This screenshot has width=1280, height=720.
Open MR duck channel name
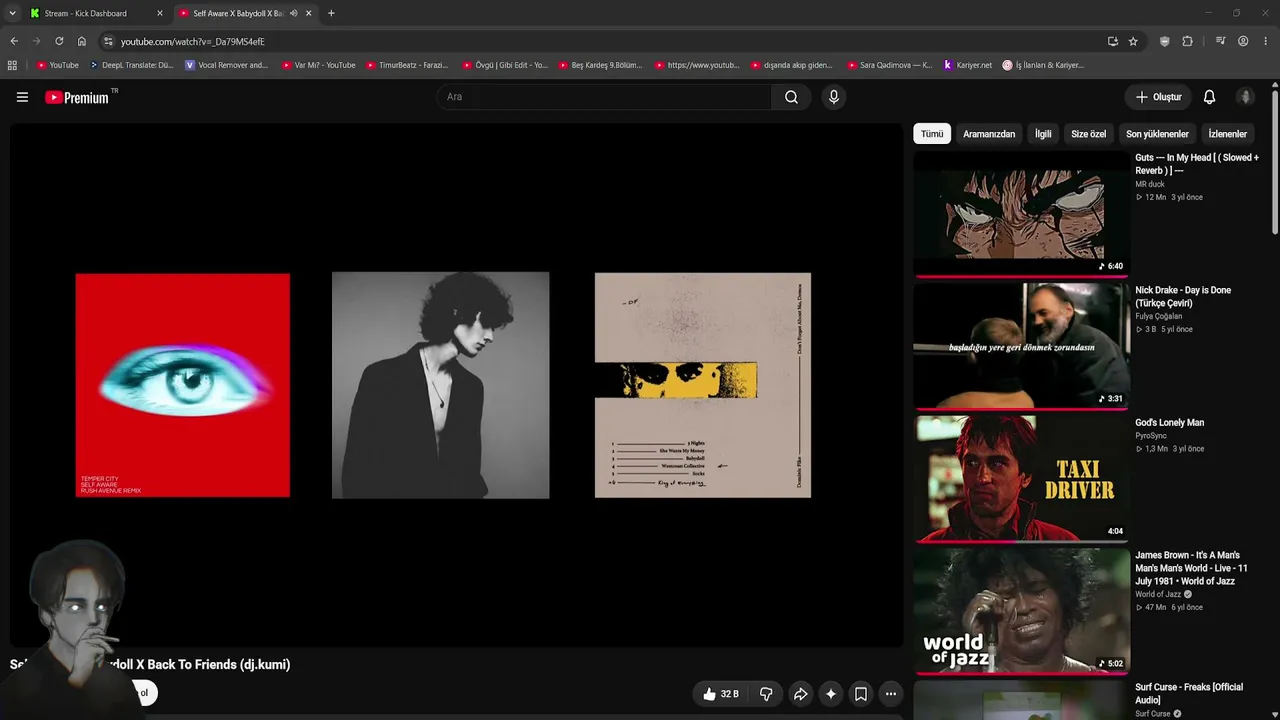coord(1150,184)
